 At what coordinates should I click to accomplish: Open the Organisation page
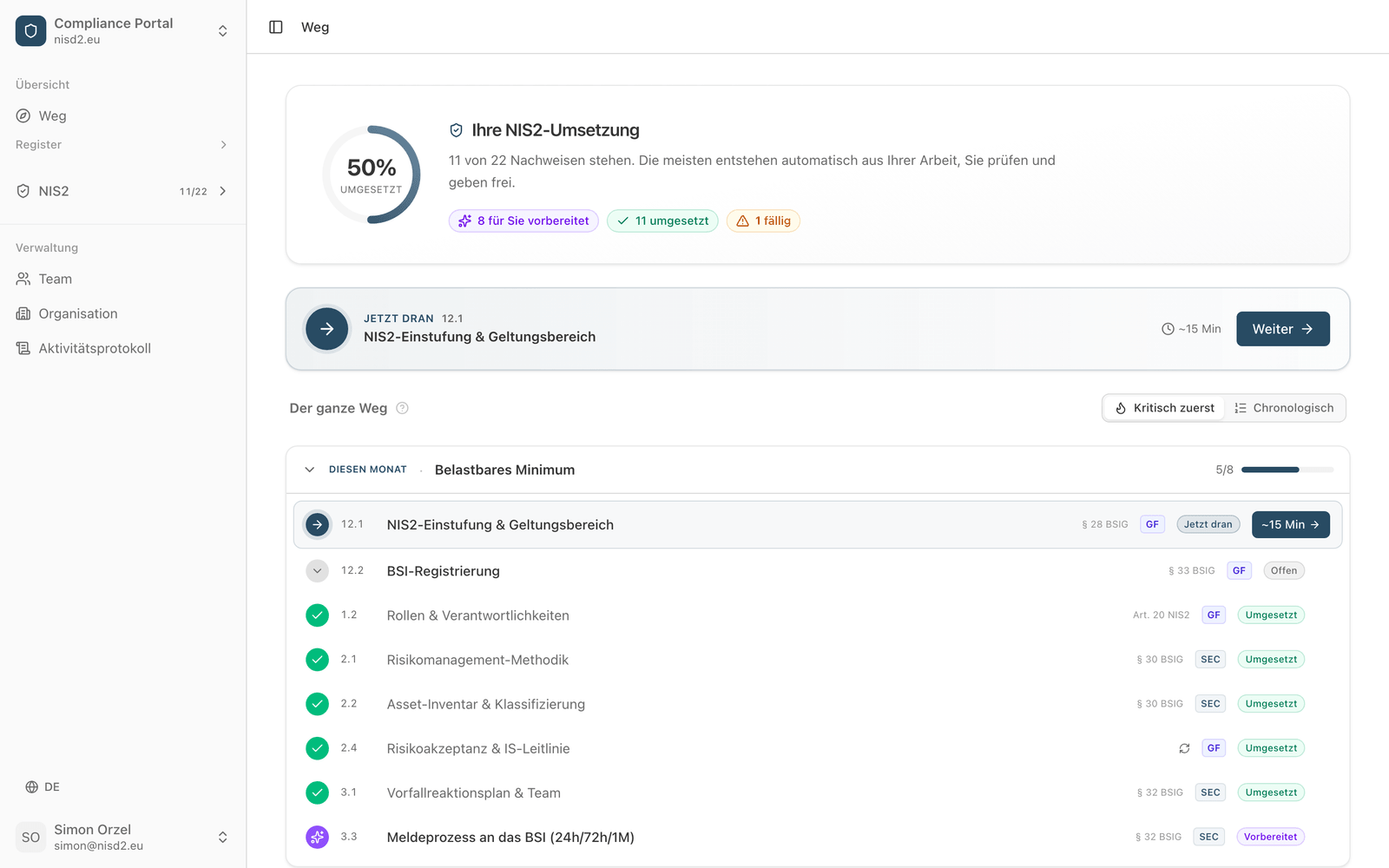[122, 313]
